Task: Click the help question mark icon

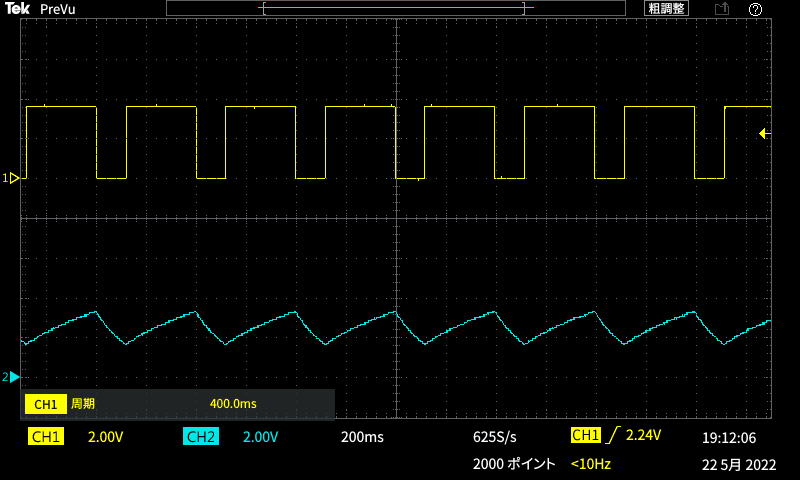Action: 755,9
